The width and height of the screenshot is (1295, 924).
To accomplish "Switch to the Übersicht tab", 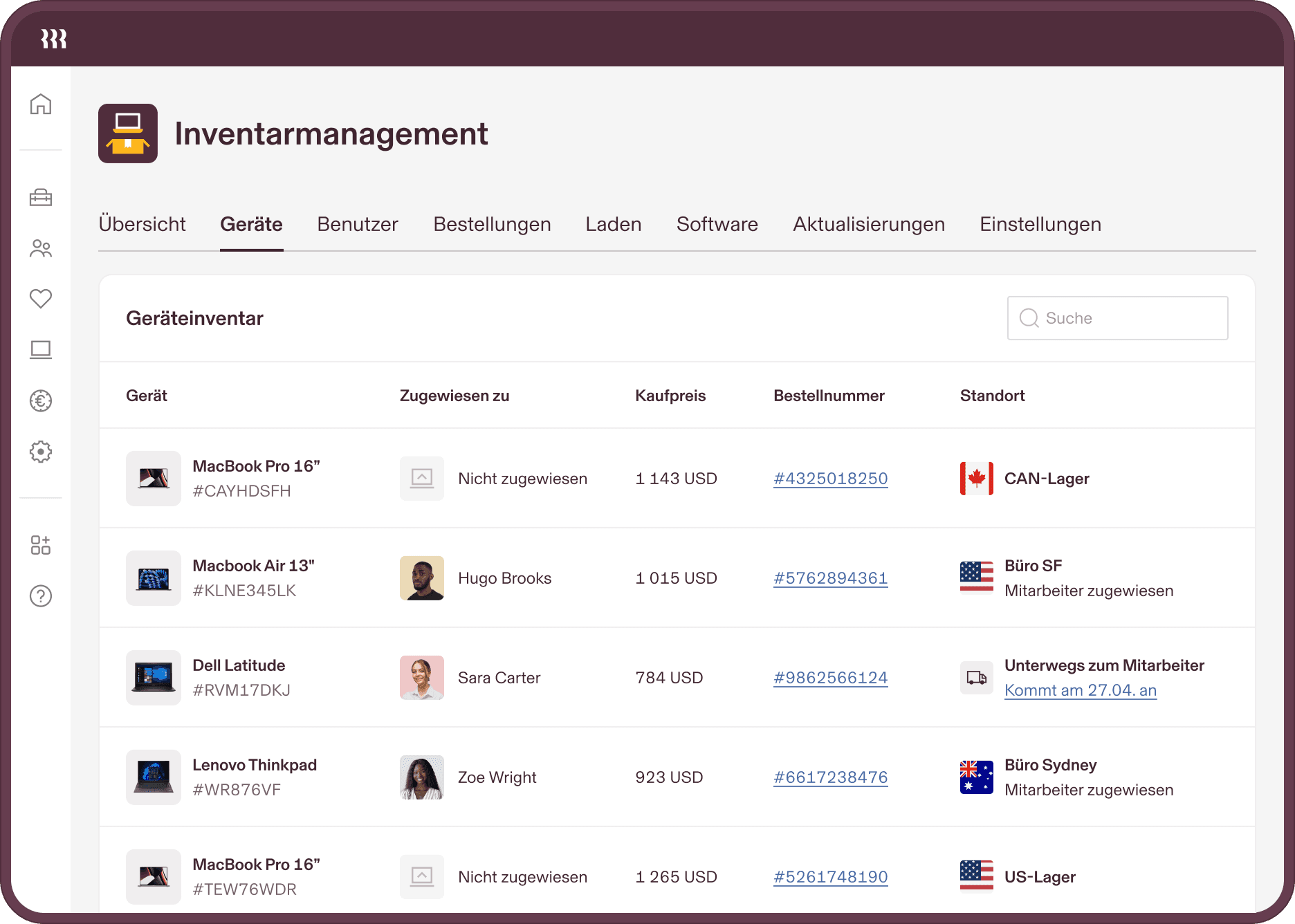I will point(142,224).
